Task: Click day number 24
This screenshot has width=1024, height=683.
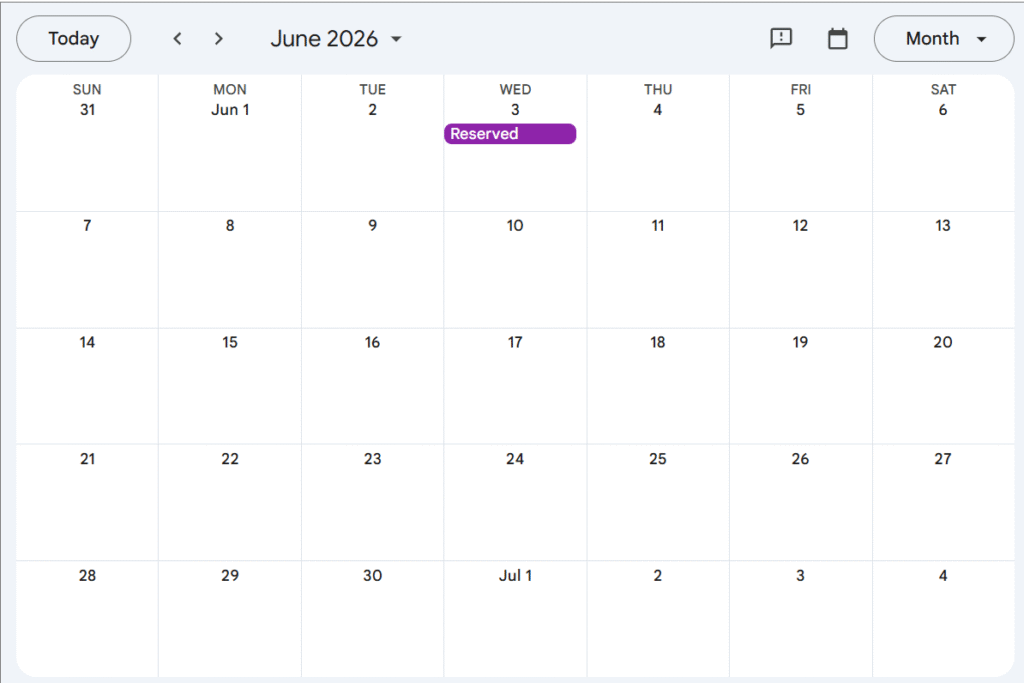Action: [x=515, y=459]
